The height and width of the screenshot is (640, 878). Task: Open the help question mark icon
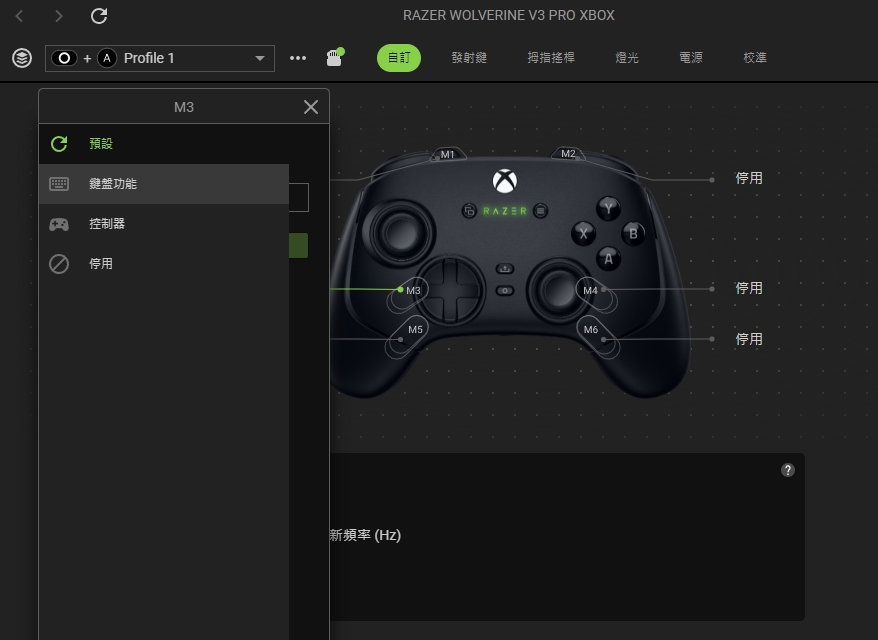pyautogui.click(x=788, y=470)
